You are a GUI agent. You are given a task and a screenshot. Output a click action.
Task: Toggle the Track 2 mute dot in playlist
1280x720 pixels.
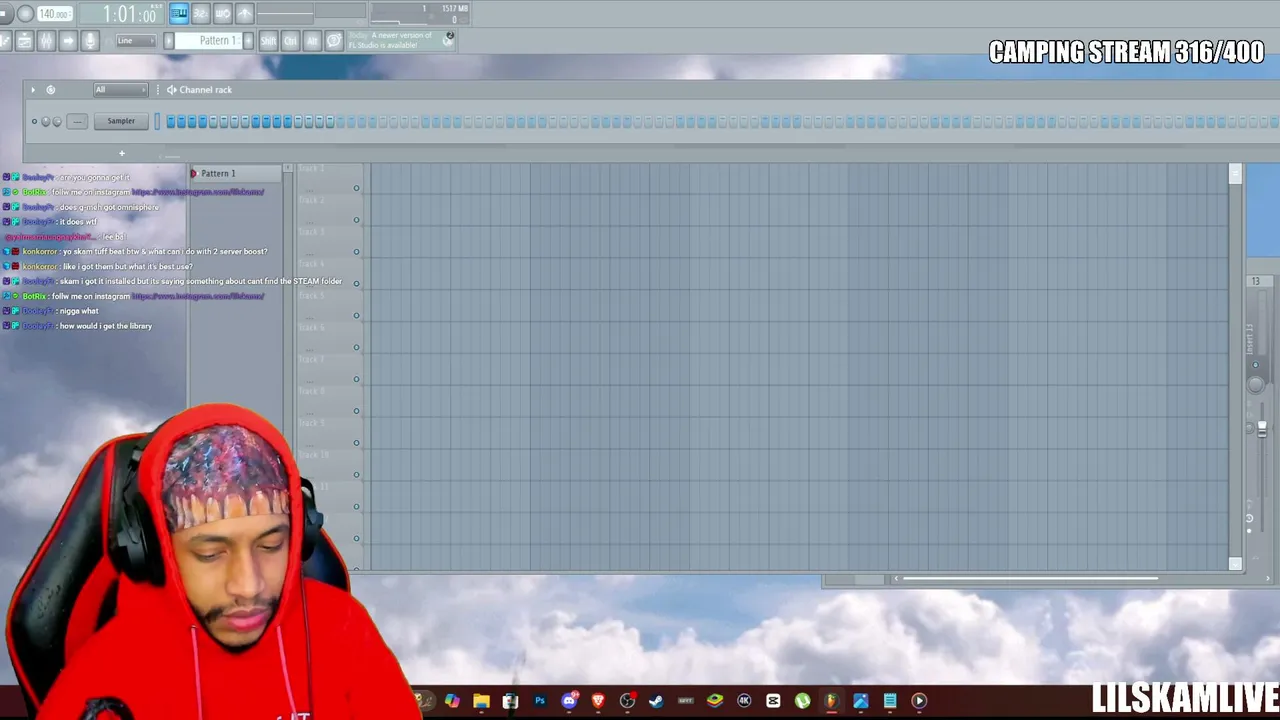pos(356,220)
